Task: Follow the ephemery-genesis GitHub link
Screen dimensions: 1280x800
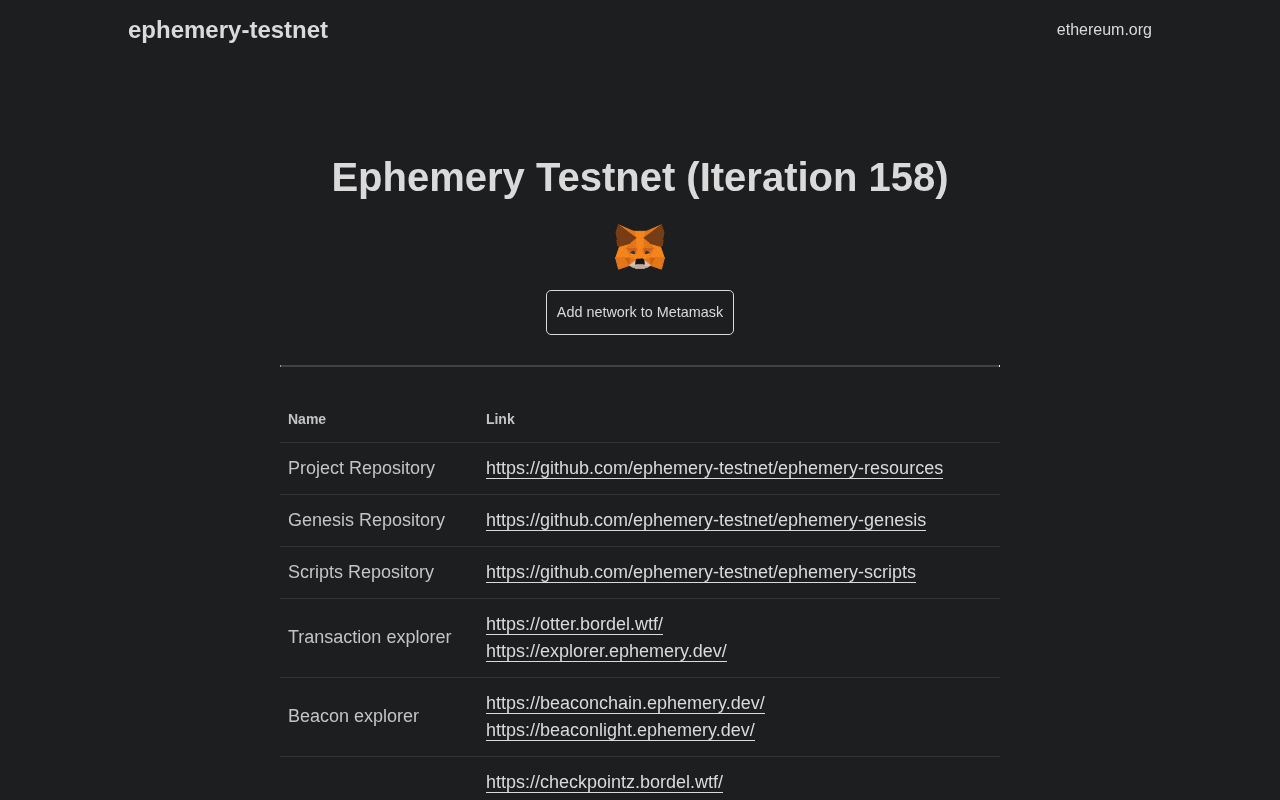Action: pyautogui.click(x=706, y=520)
